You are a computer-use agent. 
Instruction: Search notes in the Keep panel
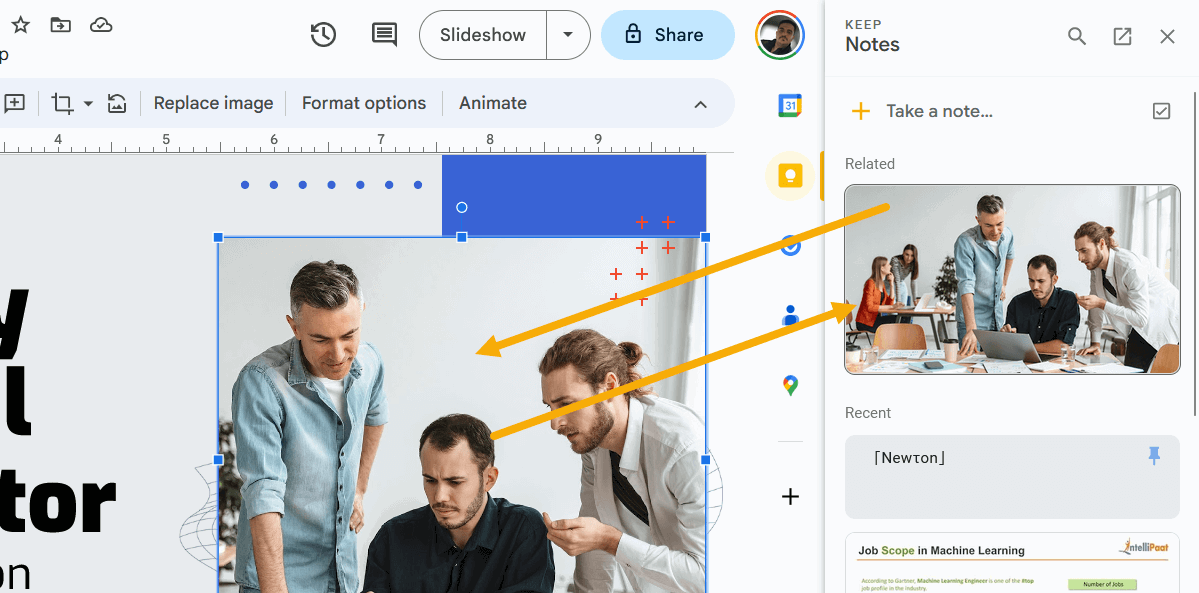click(1076, 35)
